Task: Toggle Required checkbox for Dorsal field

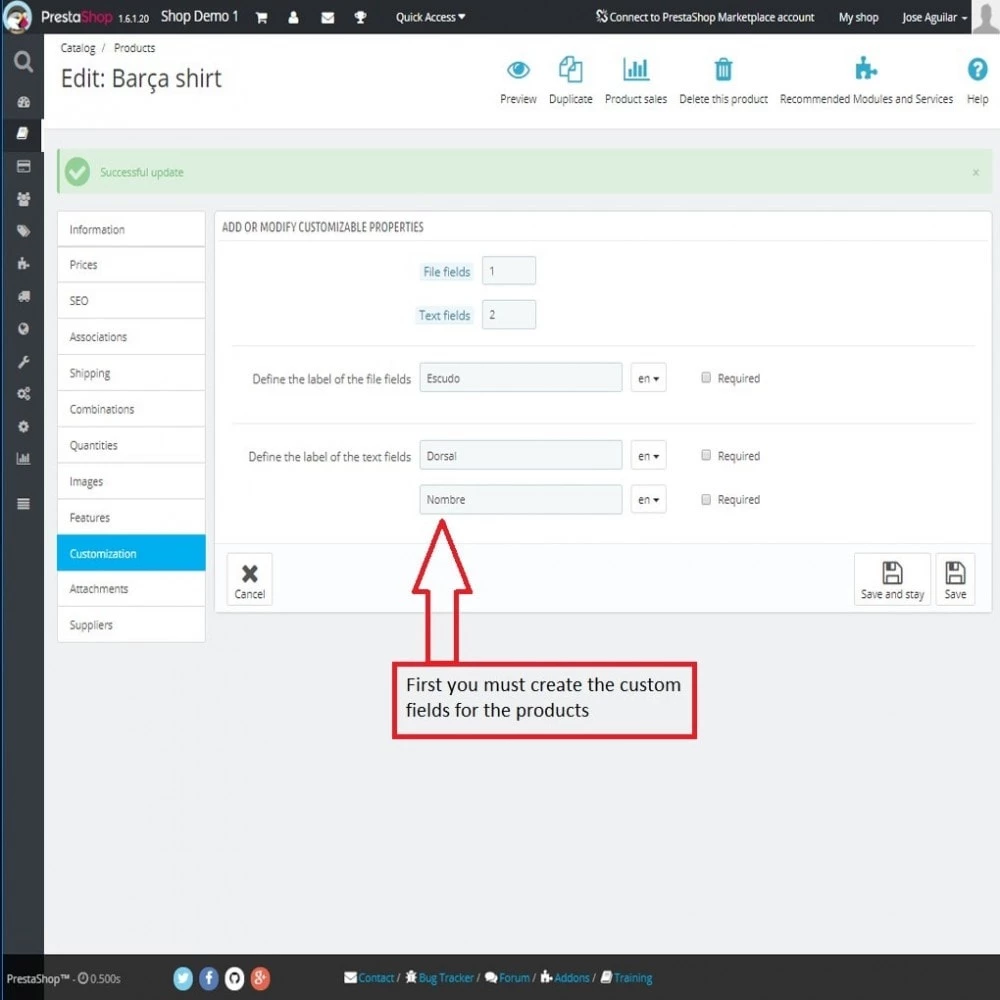Action: click(x=706, y=455)
